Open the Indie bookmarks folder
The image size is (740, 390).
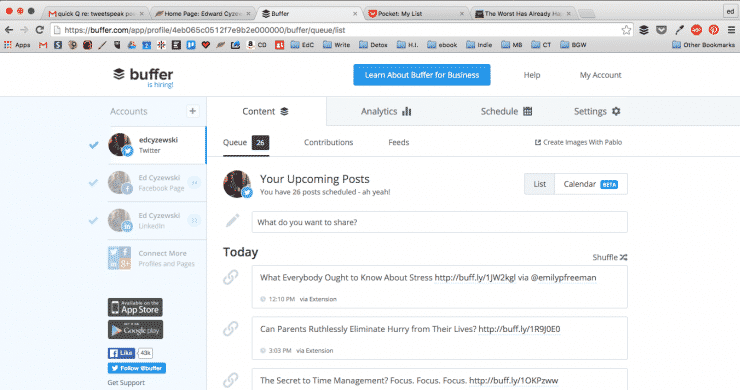479,45
